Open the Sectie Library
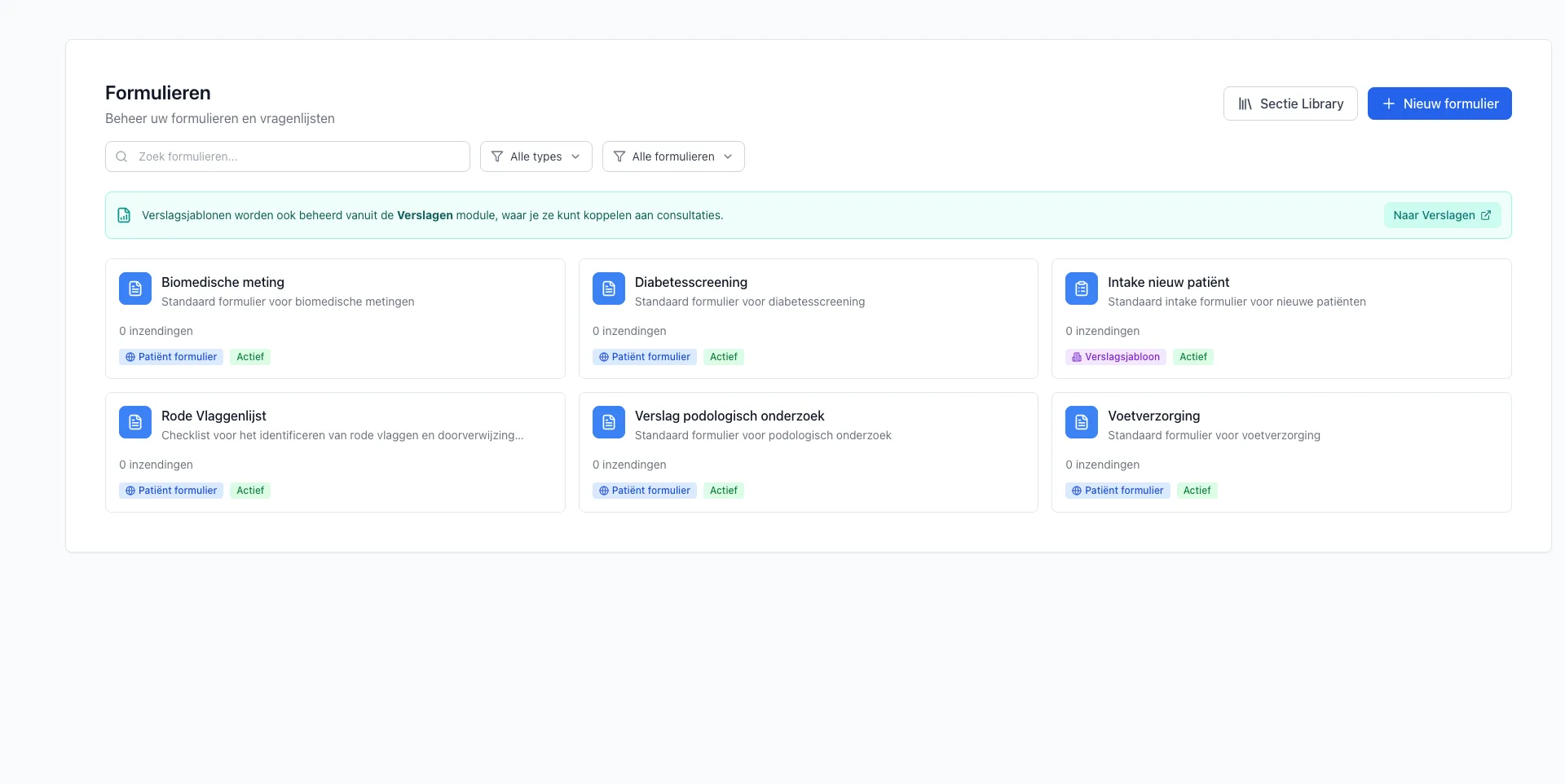Screen dimensions: 1565x784 tap(1290, 104)
